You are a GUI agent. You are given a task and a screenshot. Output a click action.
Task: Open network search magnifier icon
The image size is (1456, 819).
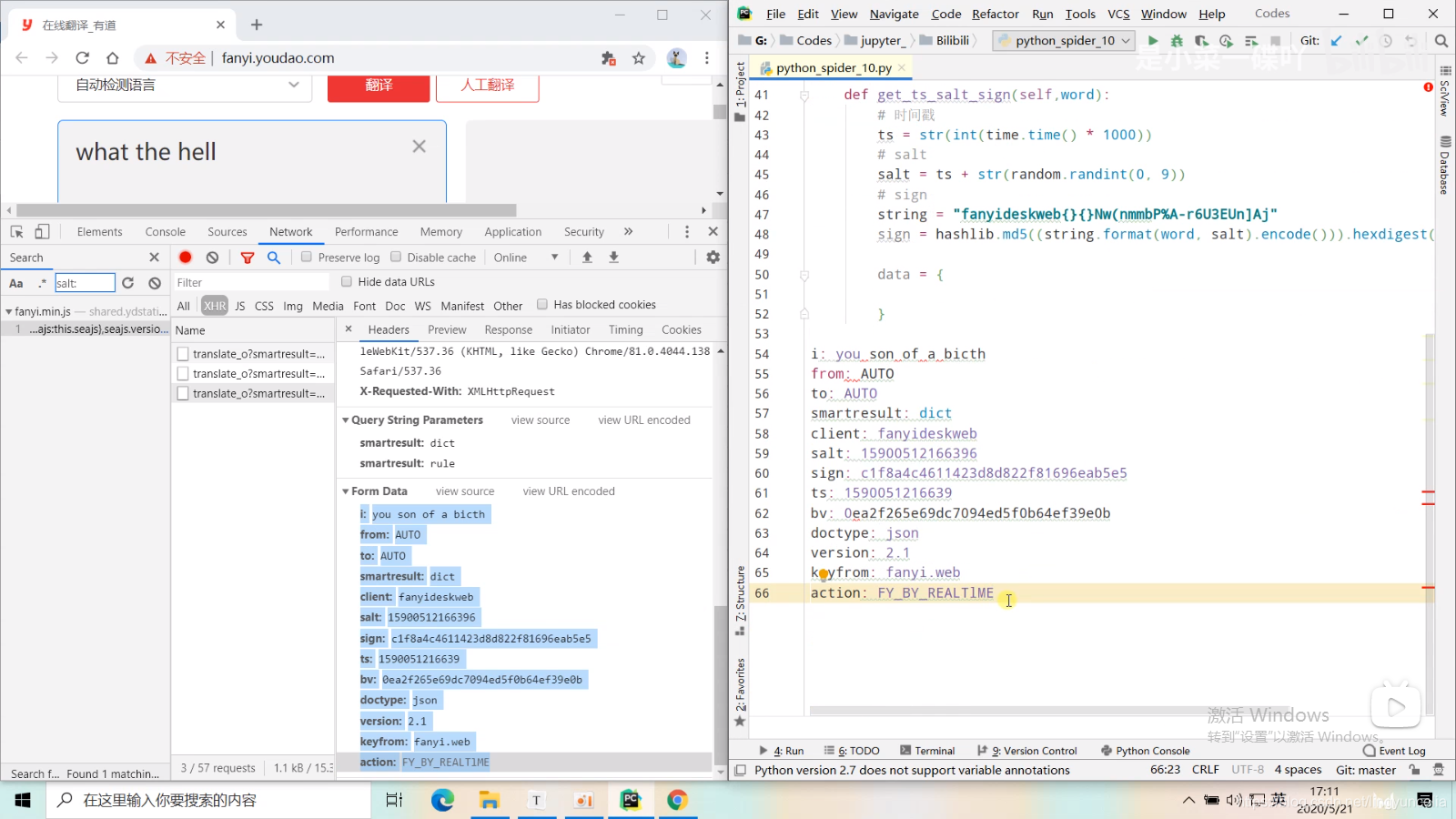point(274,258)
